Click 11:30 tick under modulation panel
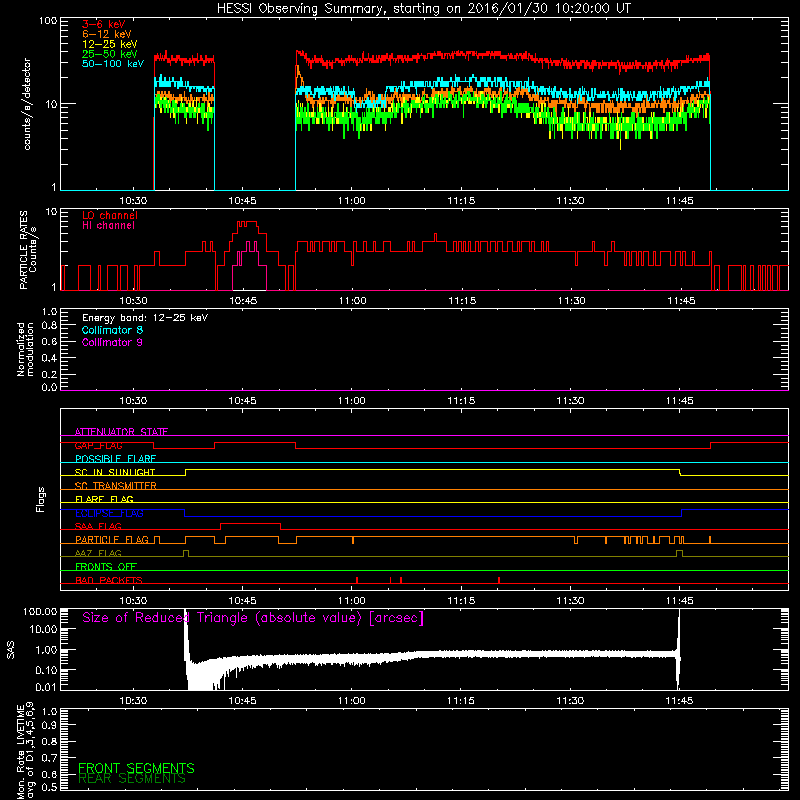 (x=570, y=401)
